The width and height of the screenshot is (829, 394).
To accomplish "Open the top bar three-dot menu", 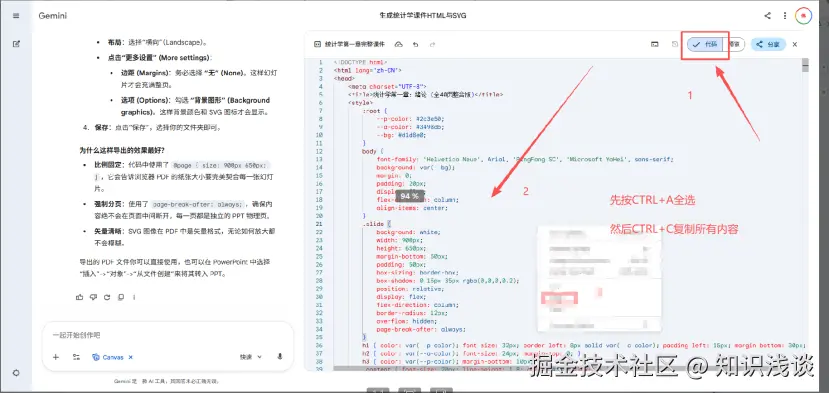I will point(785,16).
